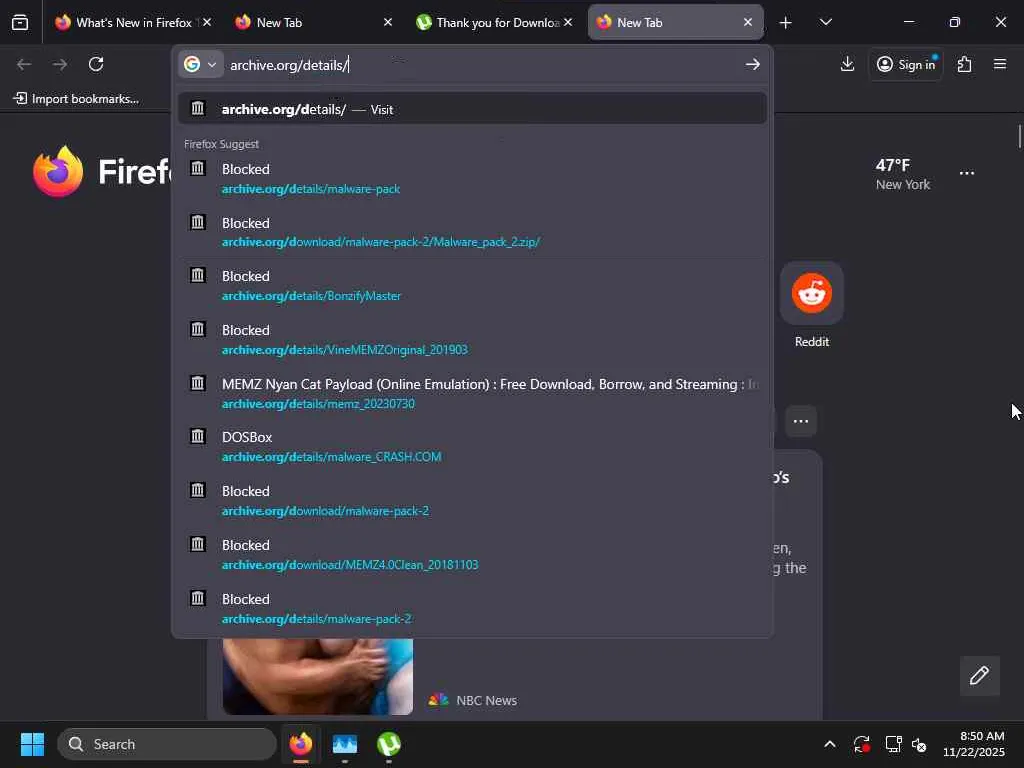
Task: Switch to What's New in Firefox tab
Action: [133, 22]
